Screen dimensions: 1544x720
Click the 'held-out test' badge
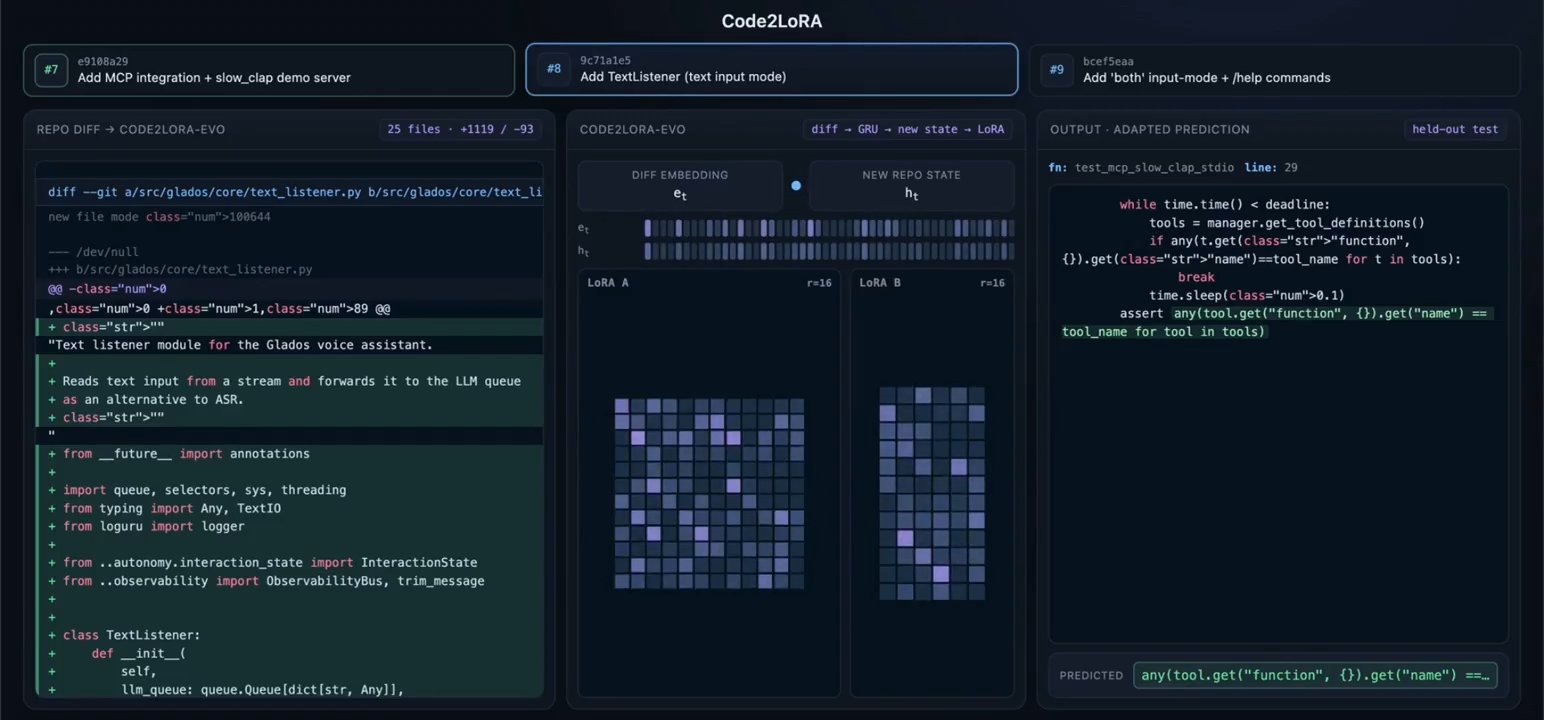point(1455,129)
